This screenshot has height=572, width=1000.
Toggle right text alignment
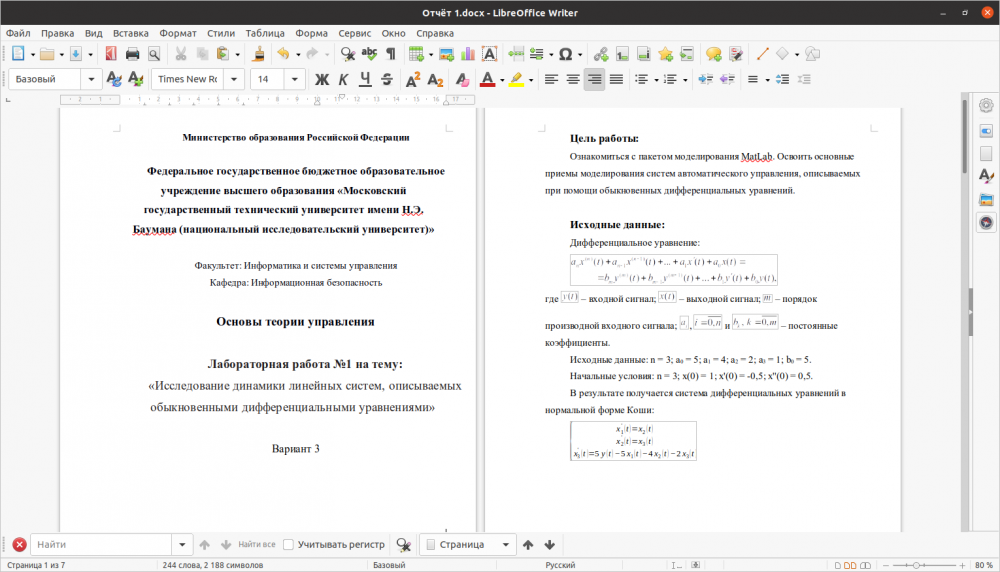[595, 79]
